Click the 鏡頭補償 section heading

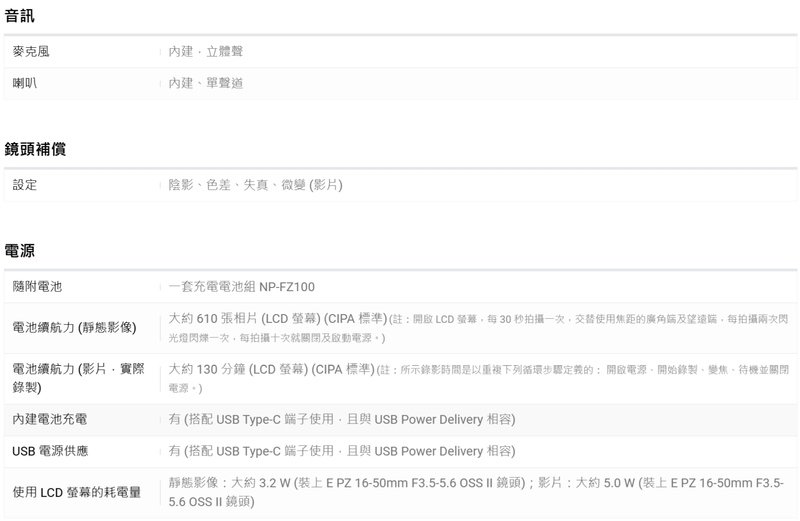[35, 149]
